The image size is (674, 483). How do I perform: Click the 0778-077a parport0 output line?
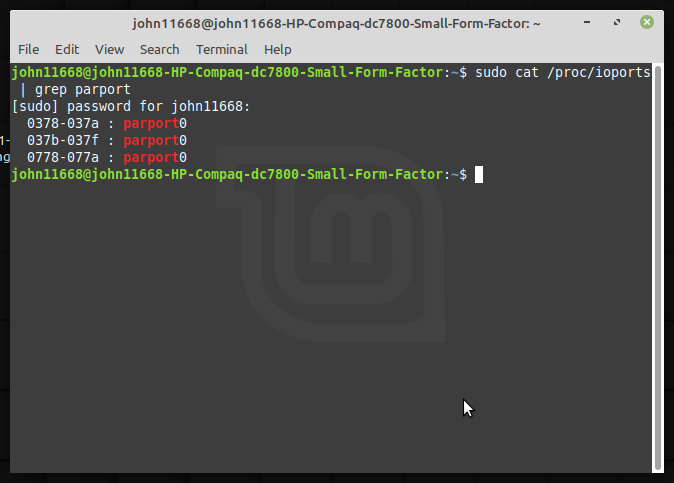pos(107,158)
